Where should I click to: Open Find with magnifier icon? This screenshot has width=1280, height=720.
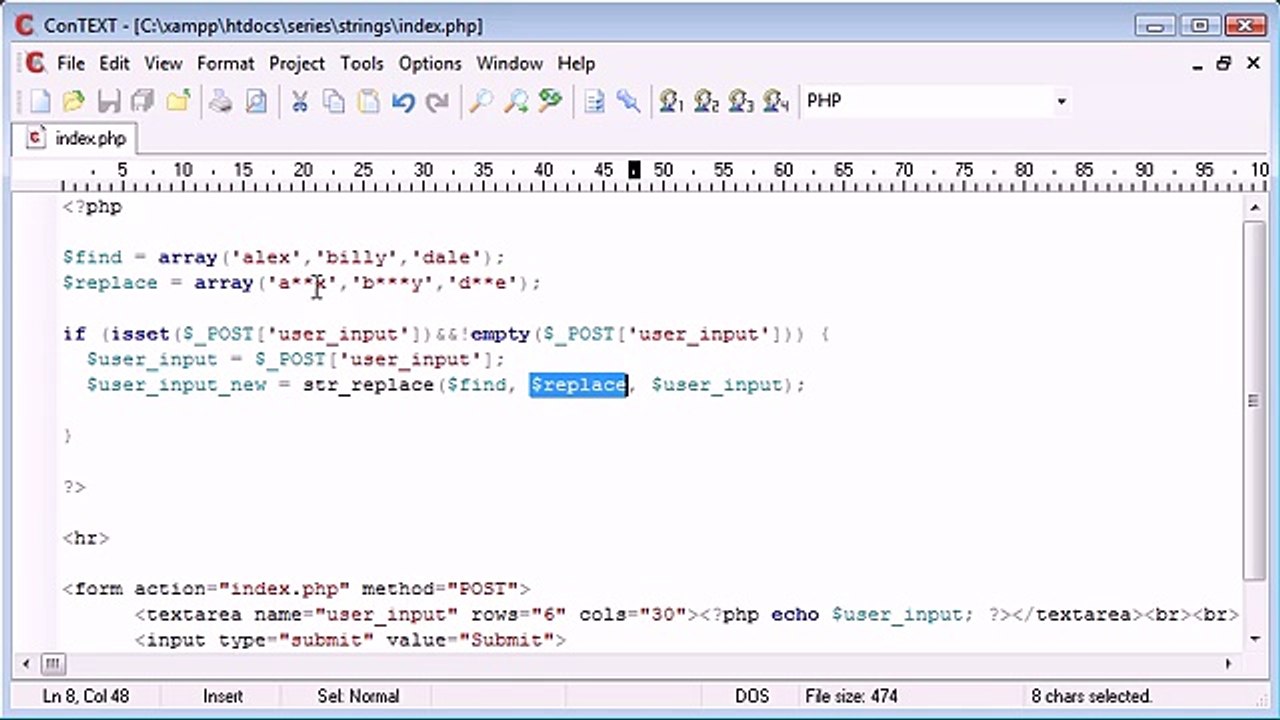[481, 101]
